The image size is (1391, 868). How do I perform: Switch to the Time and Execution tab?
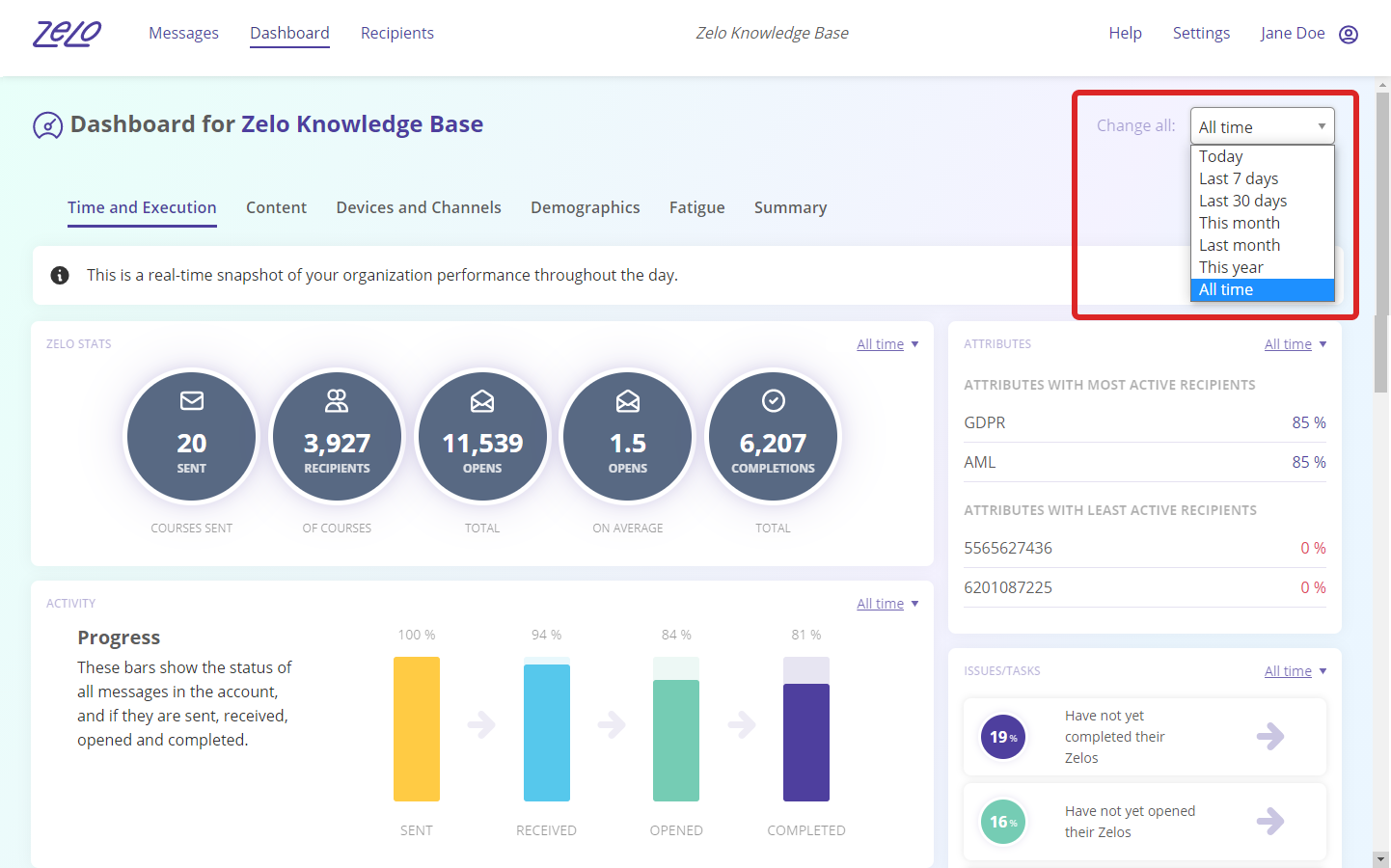142,208
